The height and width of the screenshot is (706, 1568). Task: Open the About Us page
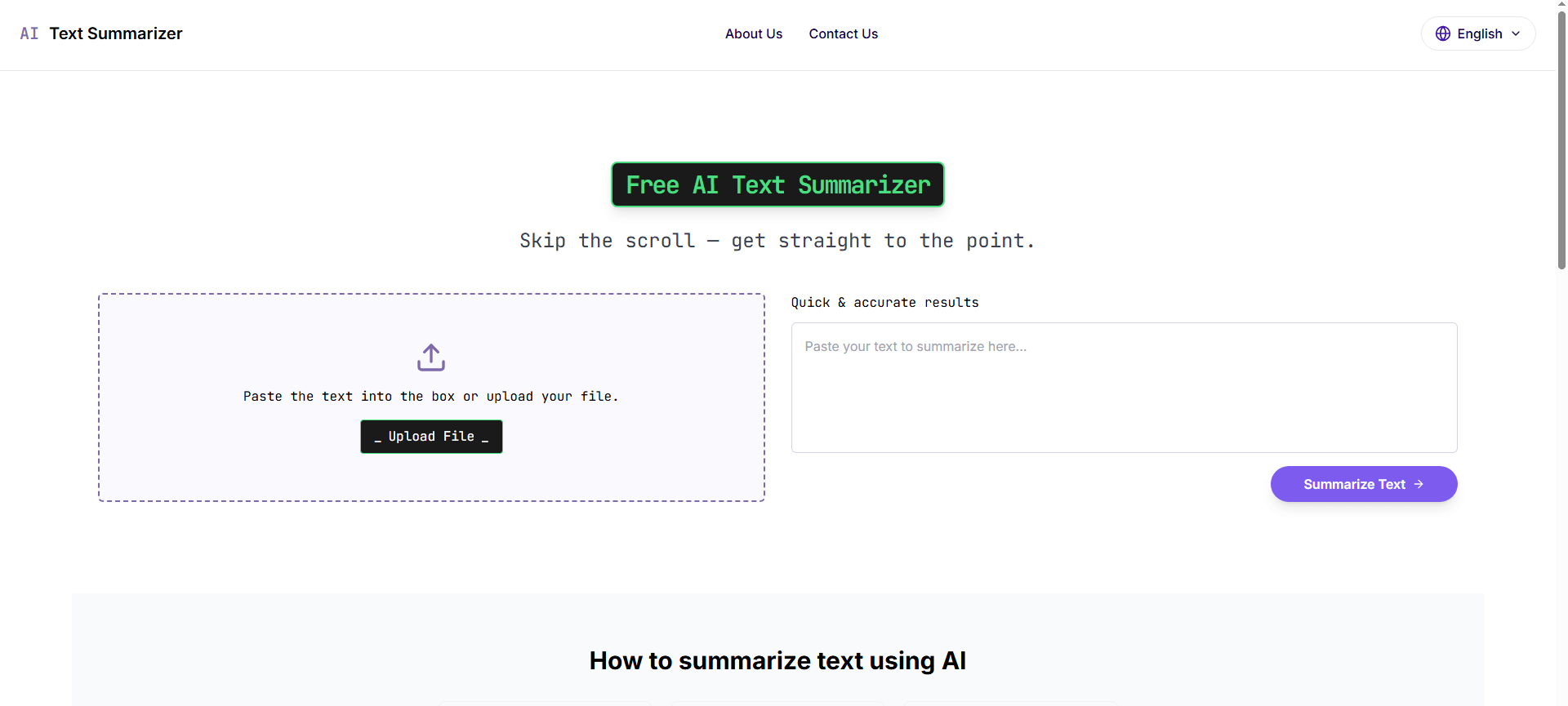point(754,33)
